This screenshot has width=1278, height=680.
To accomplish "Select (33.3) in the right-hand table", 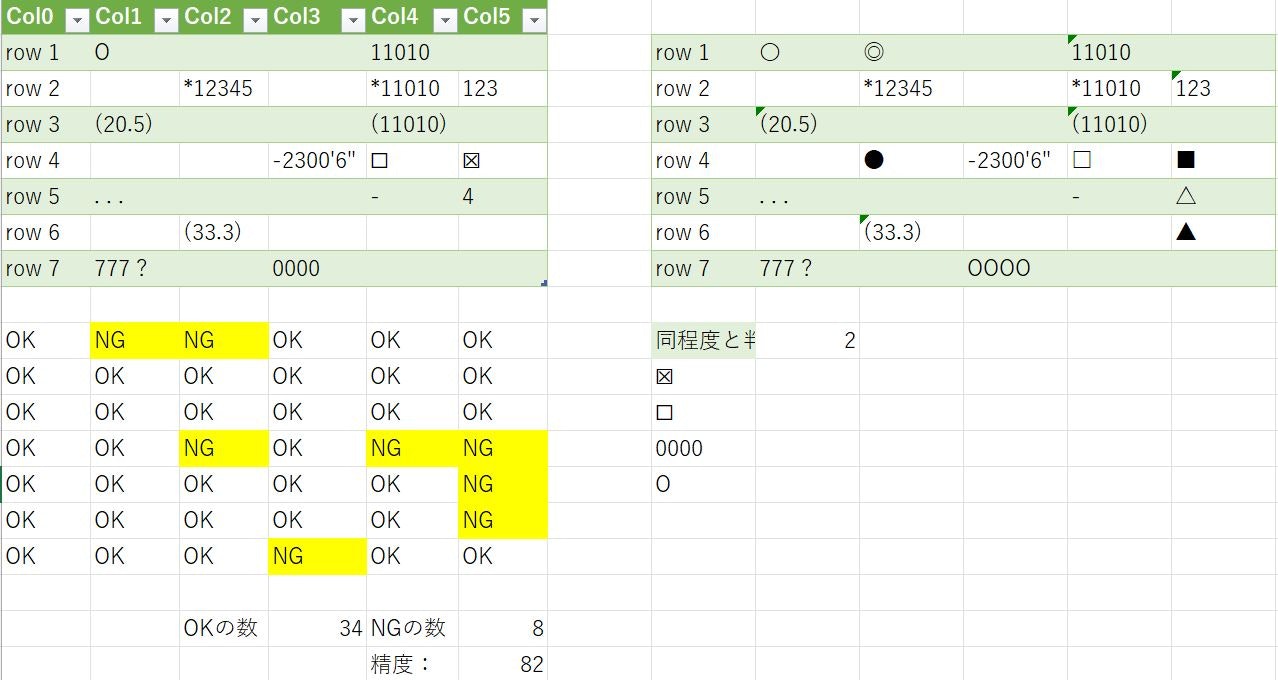I will (x=911, y=232).
